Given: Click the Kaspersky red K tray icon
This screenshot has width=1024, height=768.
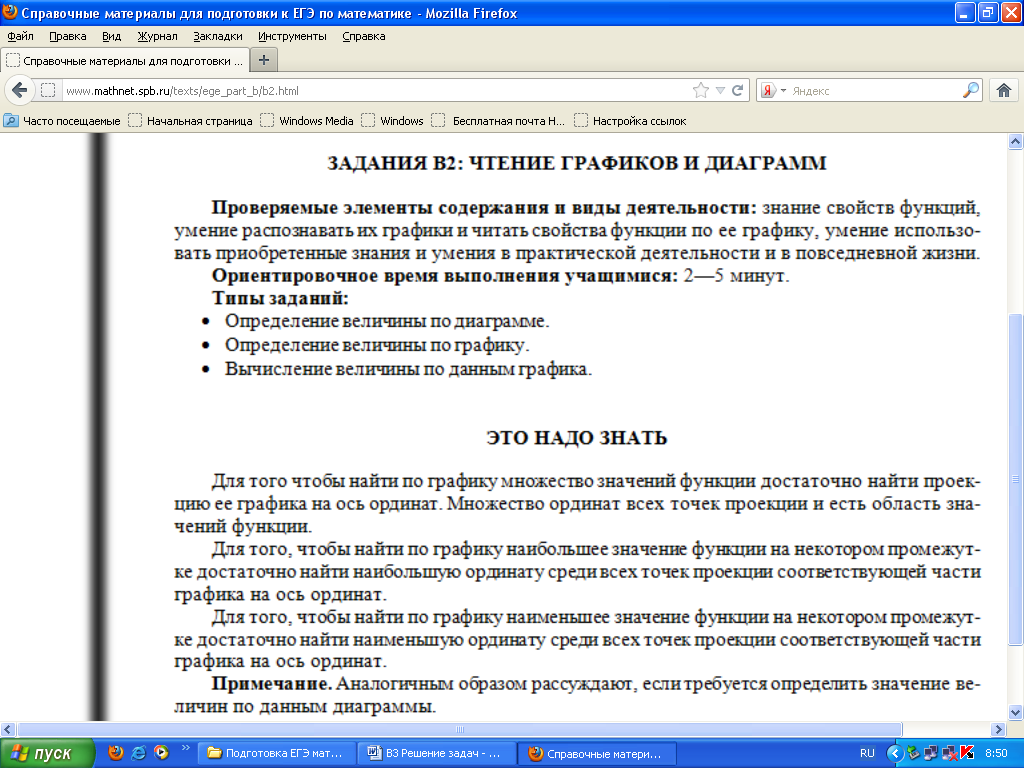Looking at the screenshot, I should coord(967,753).
